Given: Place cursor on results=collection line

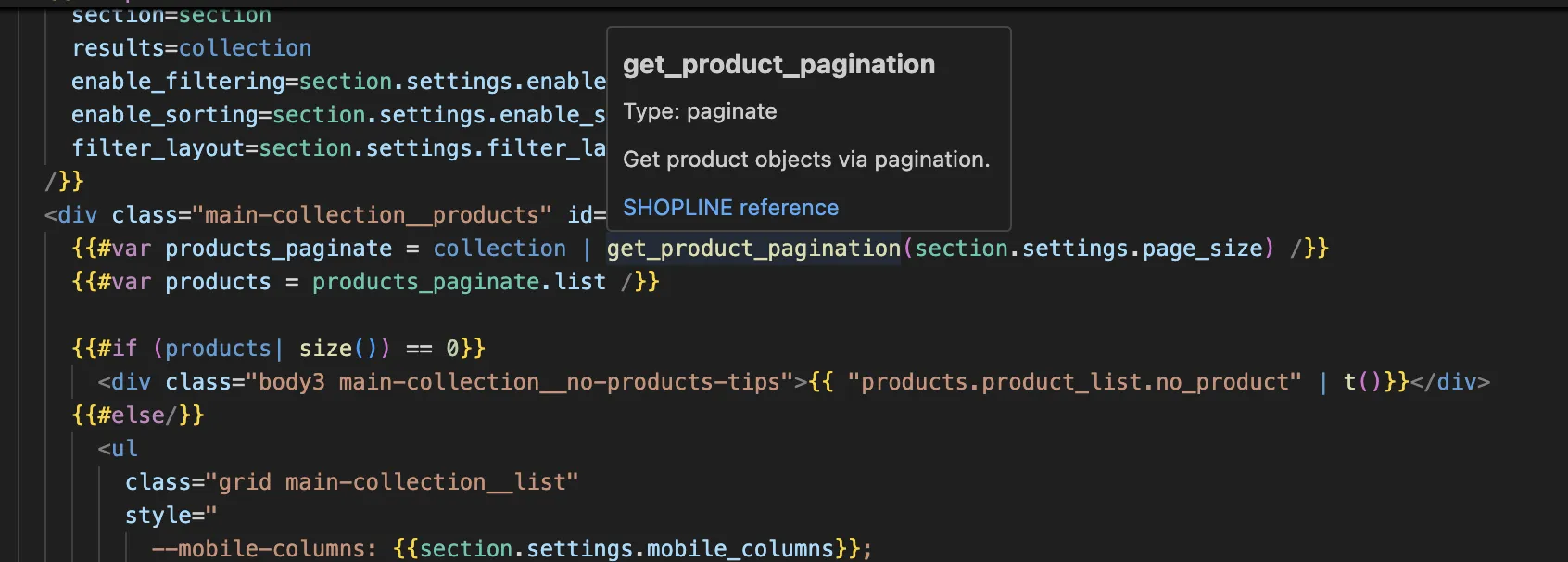Looking at the screenshot, I should 191,48.
